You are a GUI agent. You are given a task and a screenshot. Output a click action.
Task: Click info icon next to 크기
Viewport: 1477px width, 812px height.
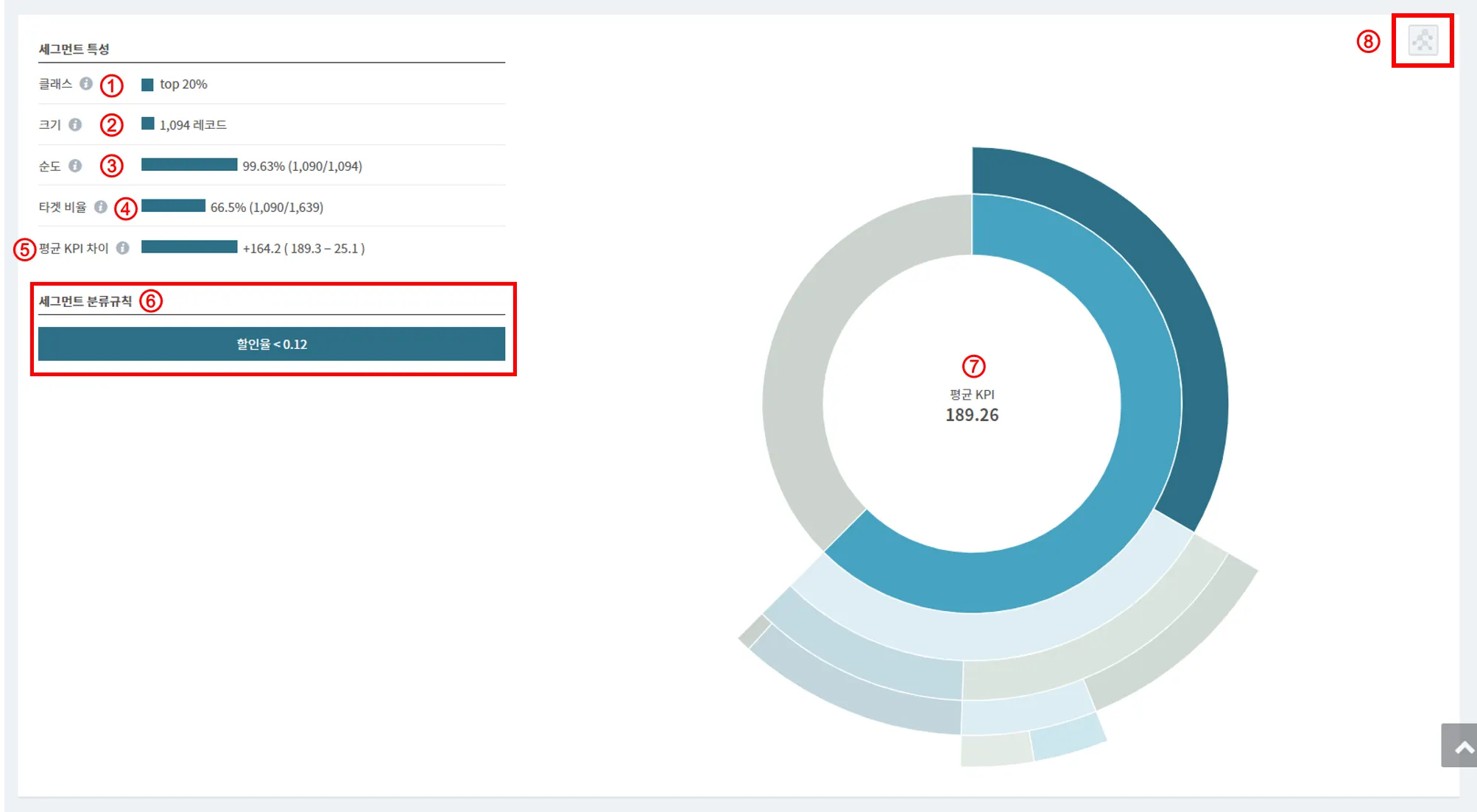pyautogui.click(x=75, y=124)
